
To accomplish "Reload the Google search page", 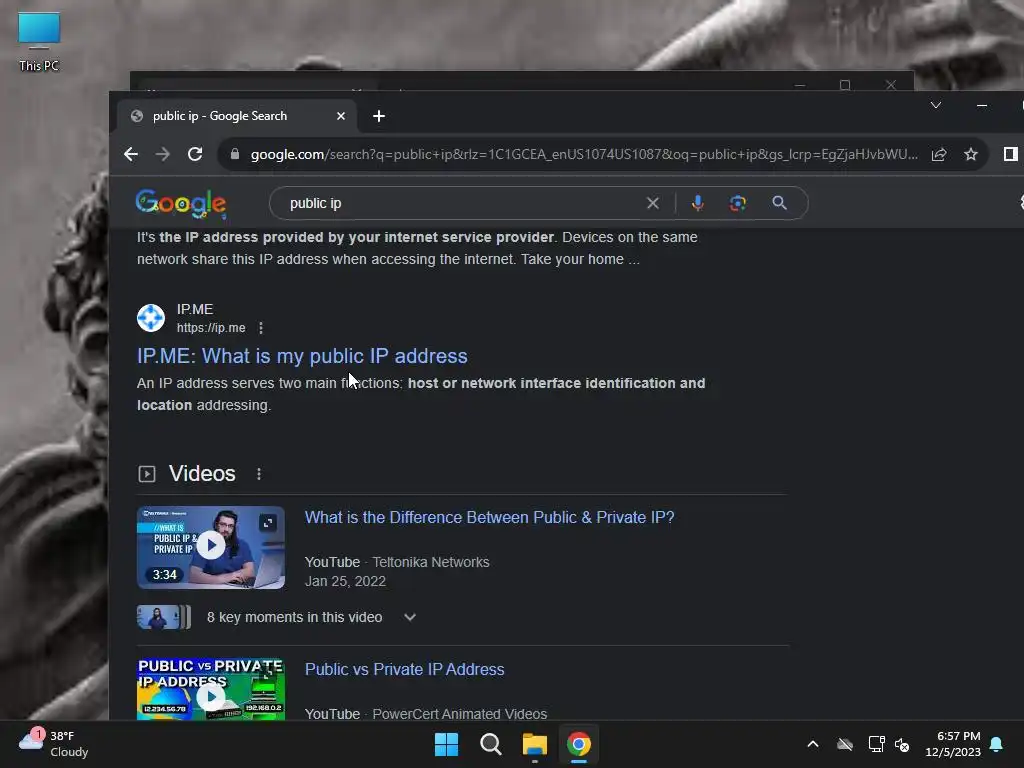I will point(195,154).
